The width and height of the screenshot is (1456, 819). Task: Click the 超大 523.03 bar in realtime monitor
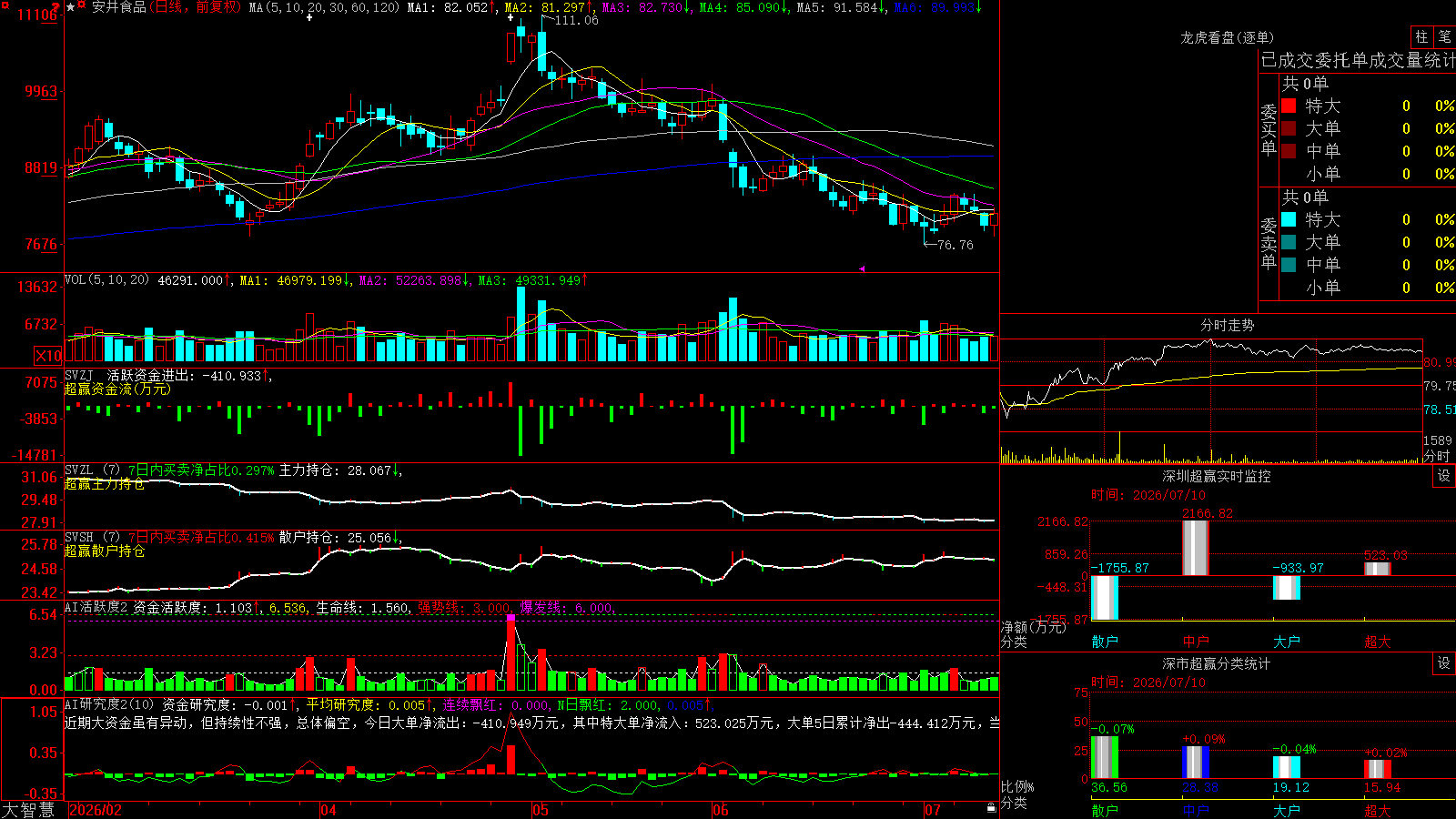1378,569
